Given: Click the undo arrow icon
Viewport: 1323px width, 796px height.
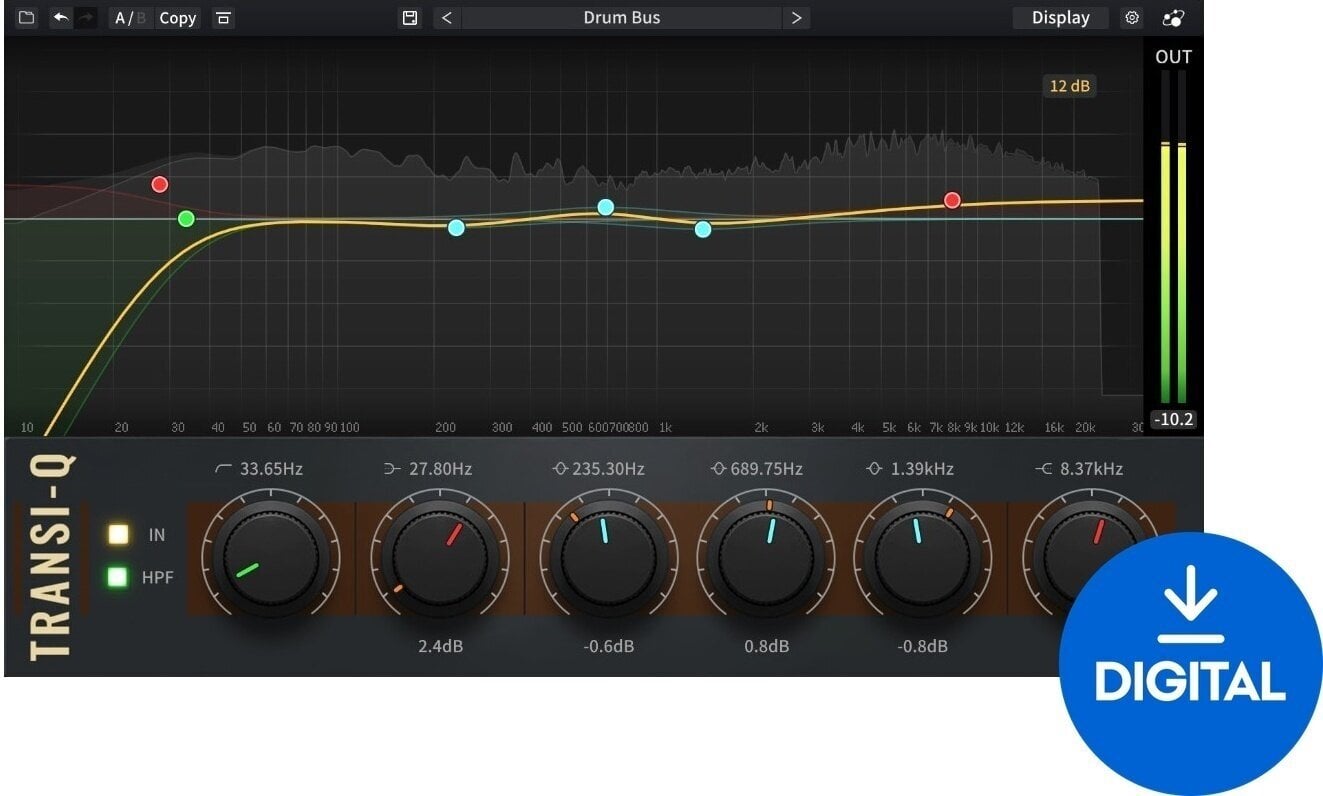Looking at the screenshot, I should pyautogui.click(x=61, y=18).
